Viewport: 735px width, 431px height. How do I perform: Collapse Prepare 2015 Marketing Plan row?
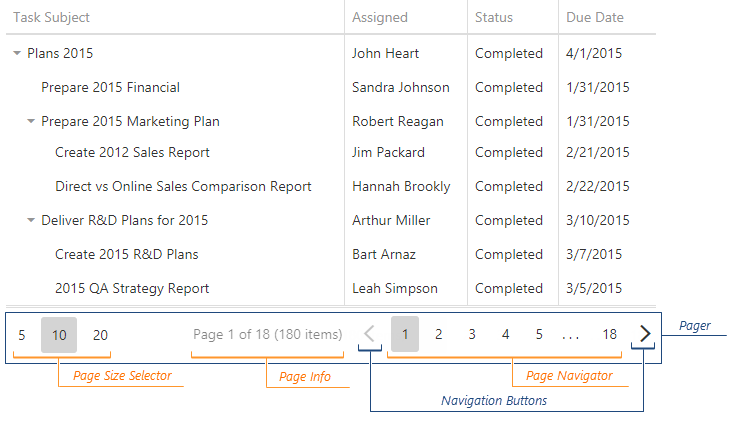pyautogui.click(x=31, y=122)
